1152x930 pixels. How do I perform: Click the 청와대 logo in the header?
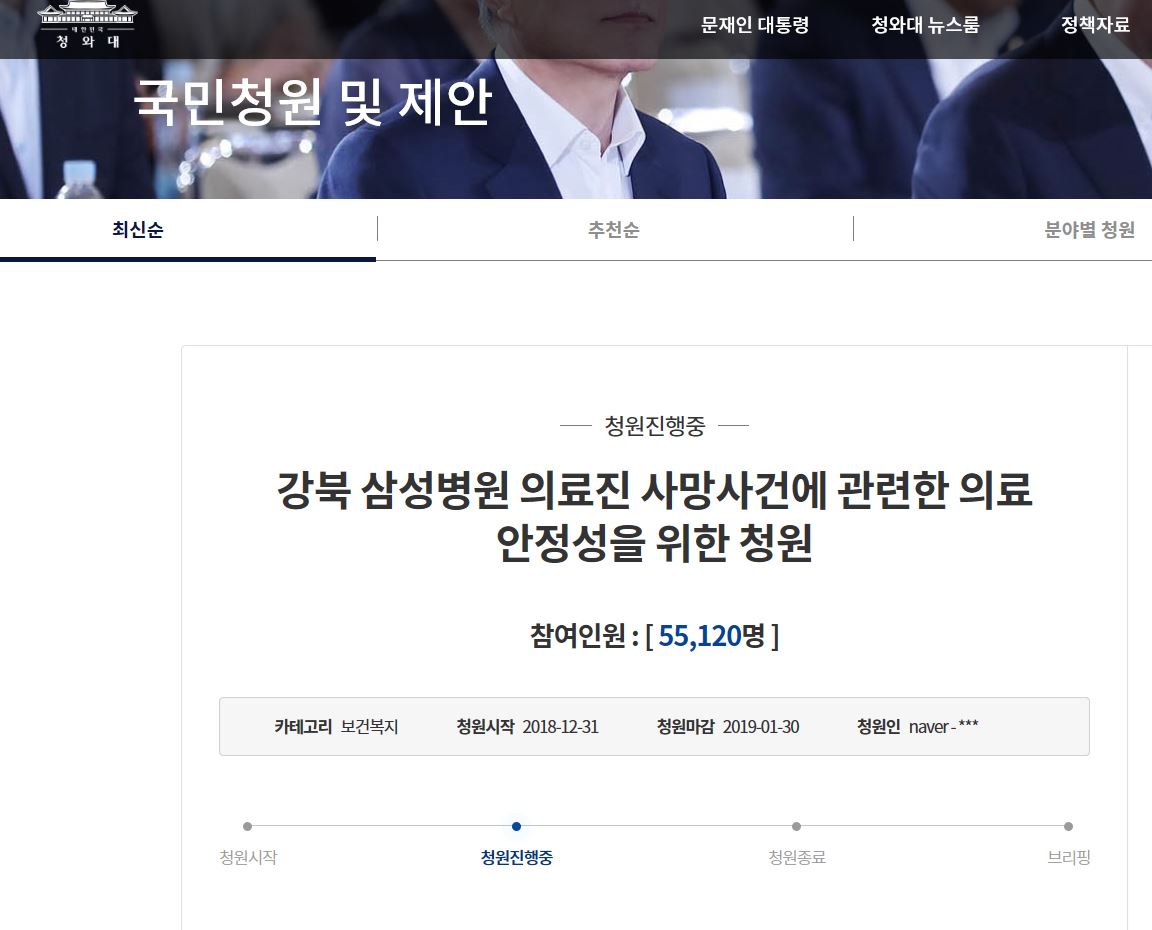86,26
